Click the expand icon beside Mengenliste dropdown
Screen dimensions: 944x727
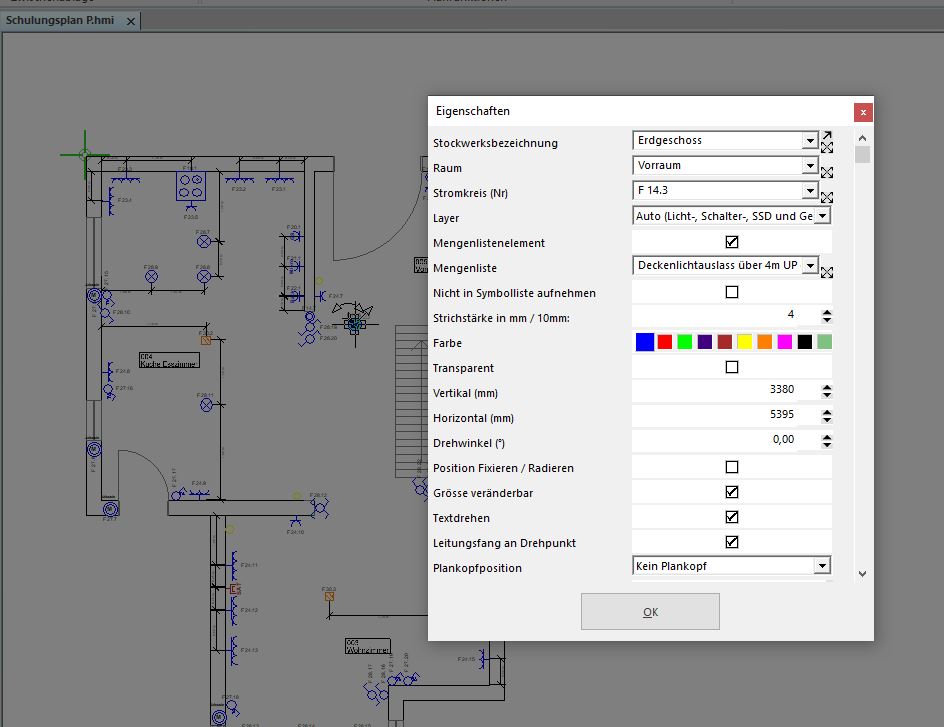(827, 272)
